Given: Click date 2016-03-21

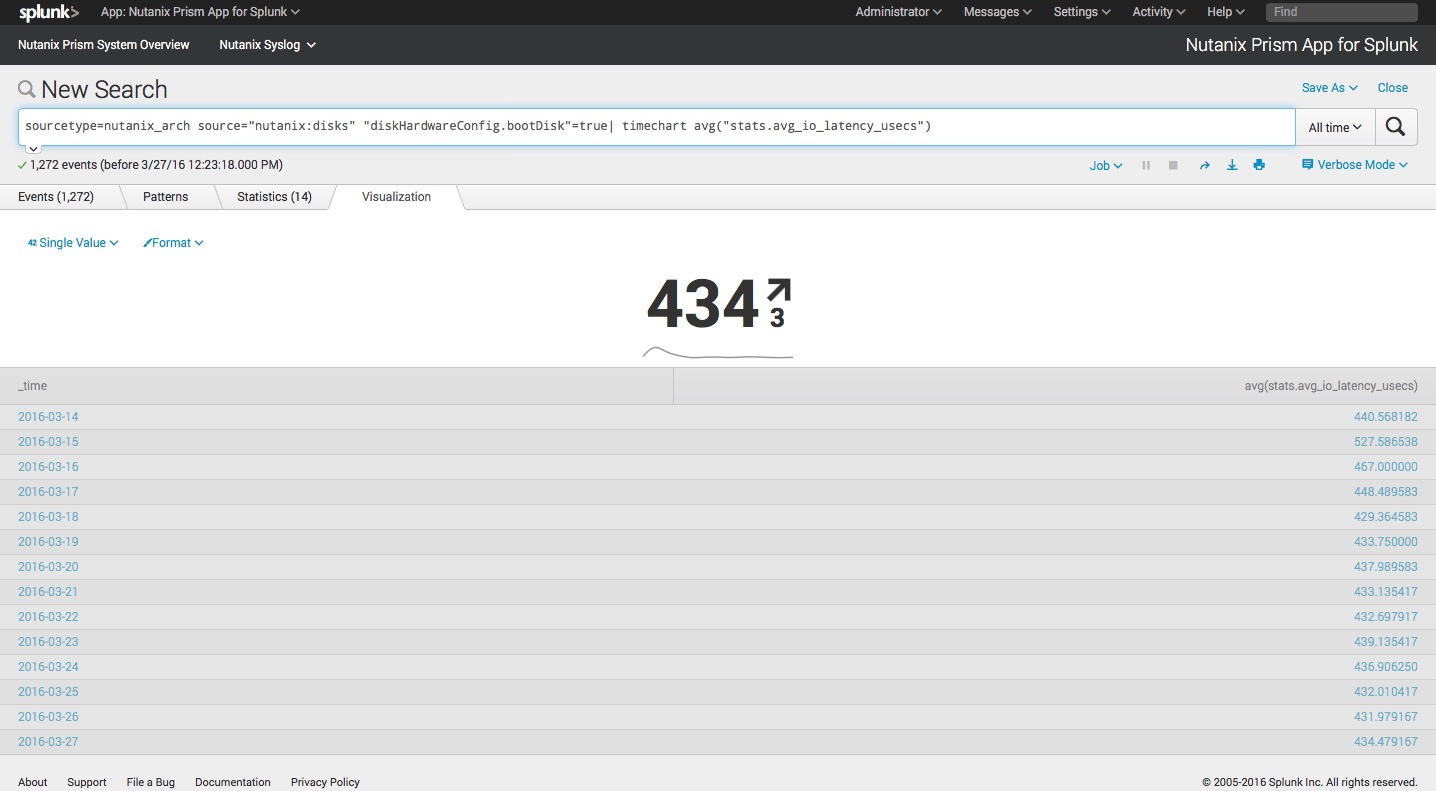Looking at the screenshot, I should pyautogui.click(x=48, y=592).
